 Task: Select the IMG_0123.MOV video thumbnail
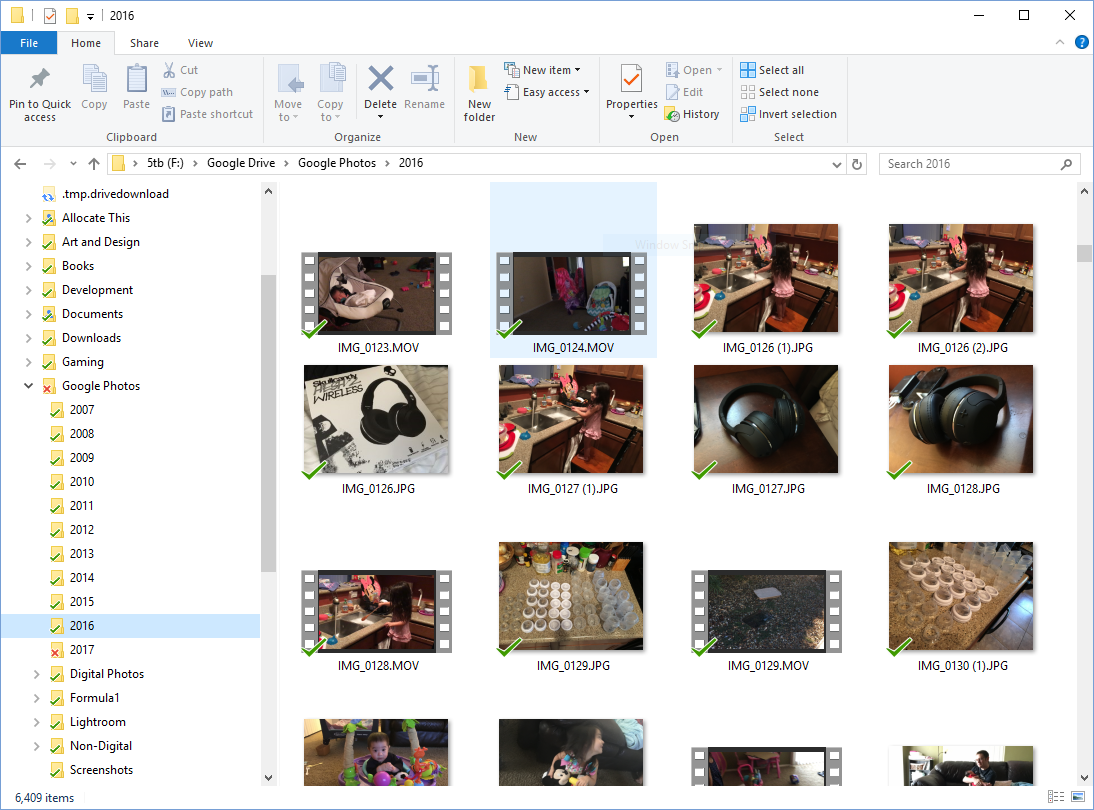click(x=377, y=294)
